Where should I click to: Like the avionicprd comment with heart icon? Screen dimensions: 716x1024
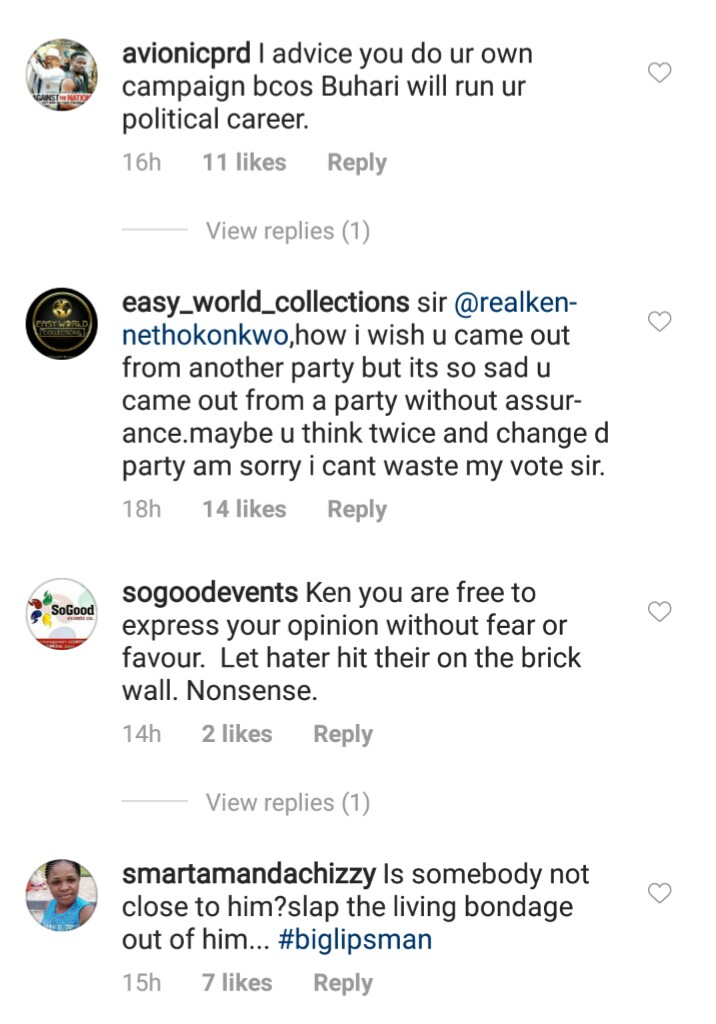[660, 73]
